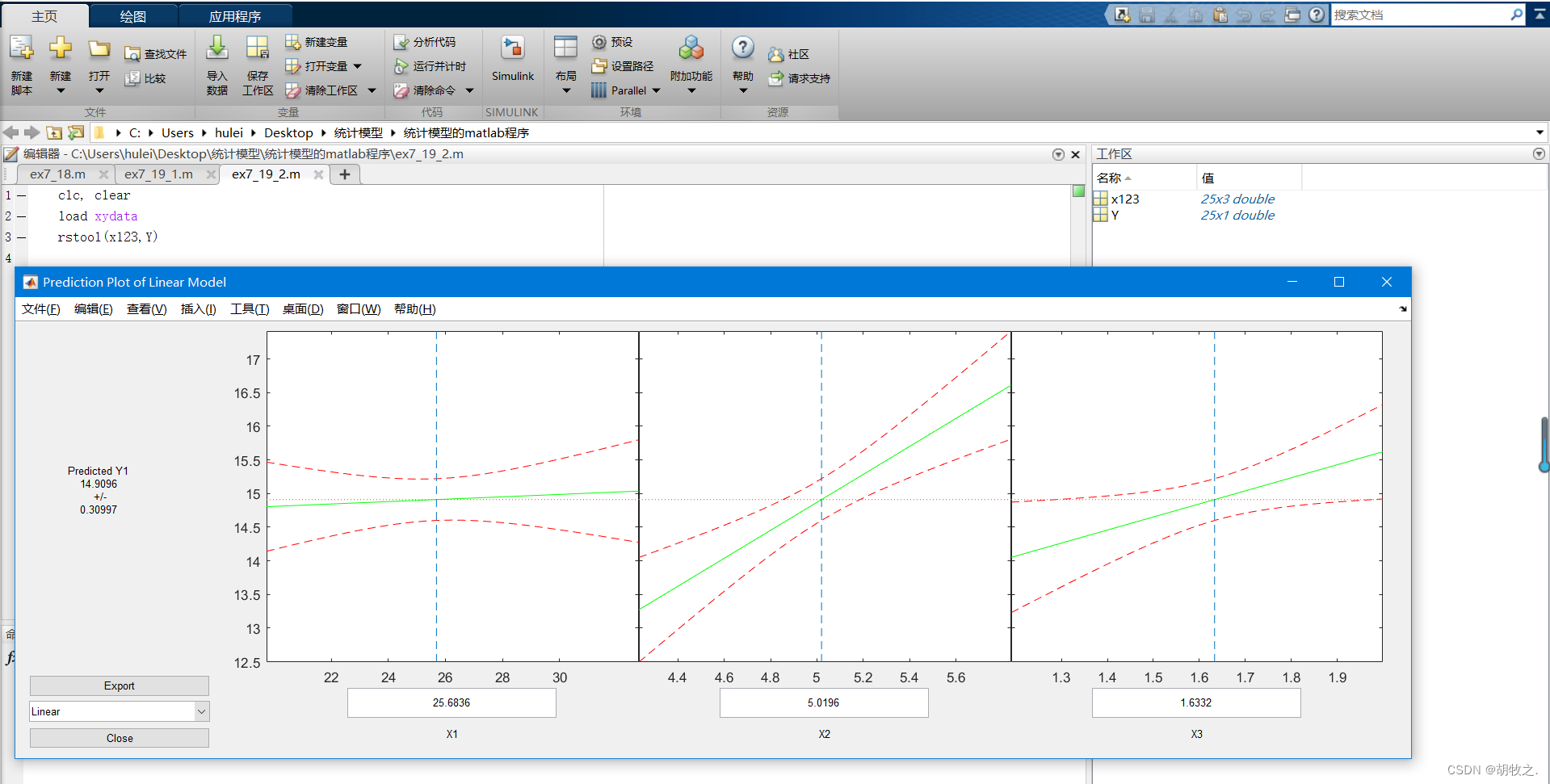Launch Simulink from the toolstrip
The width and height of the screenshot is (1550, 784).
(513, 59)
